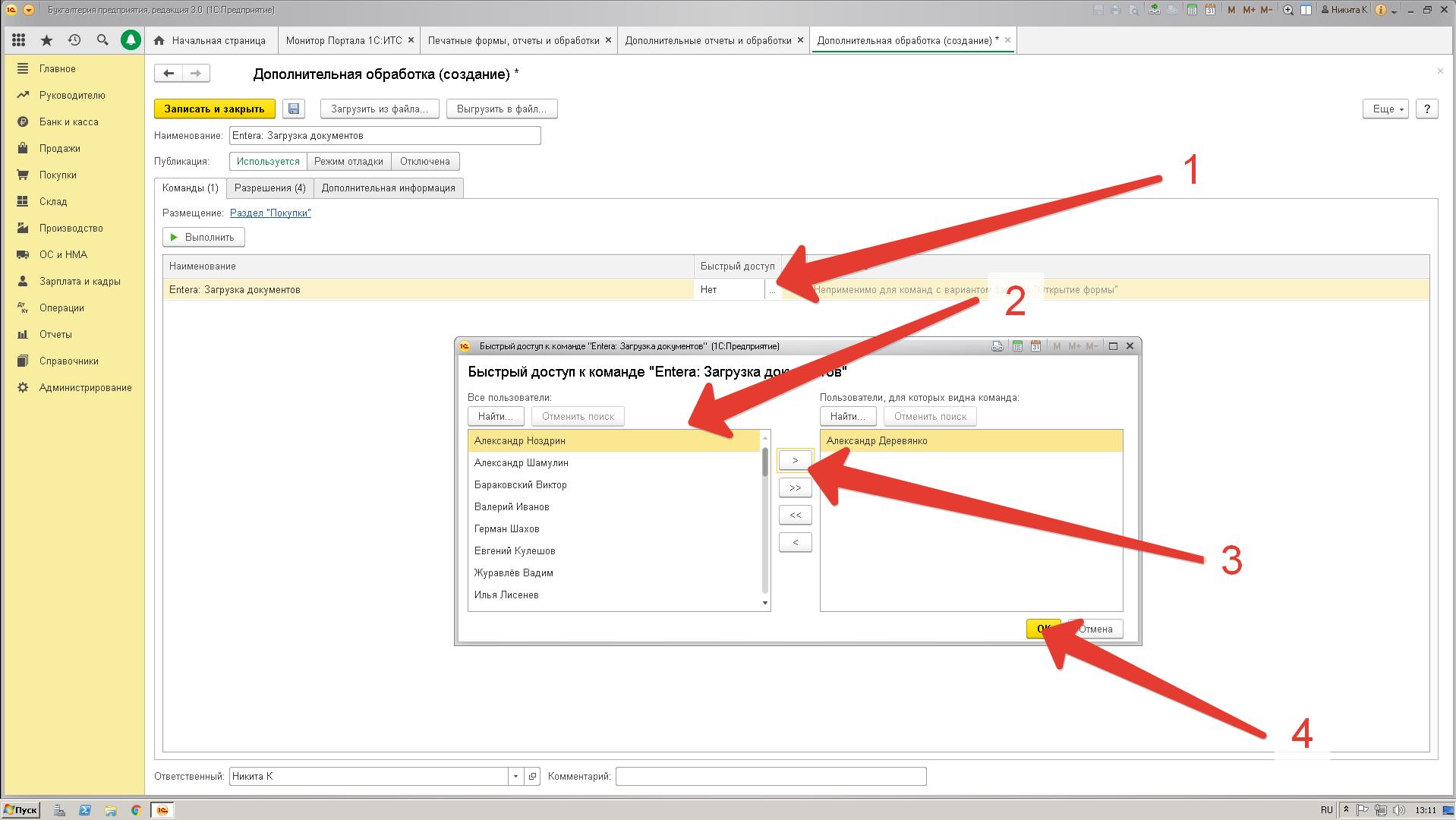Open the search magnifier icon
Screen dimensions: 1456x820
tap(102, 40)
